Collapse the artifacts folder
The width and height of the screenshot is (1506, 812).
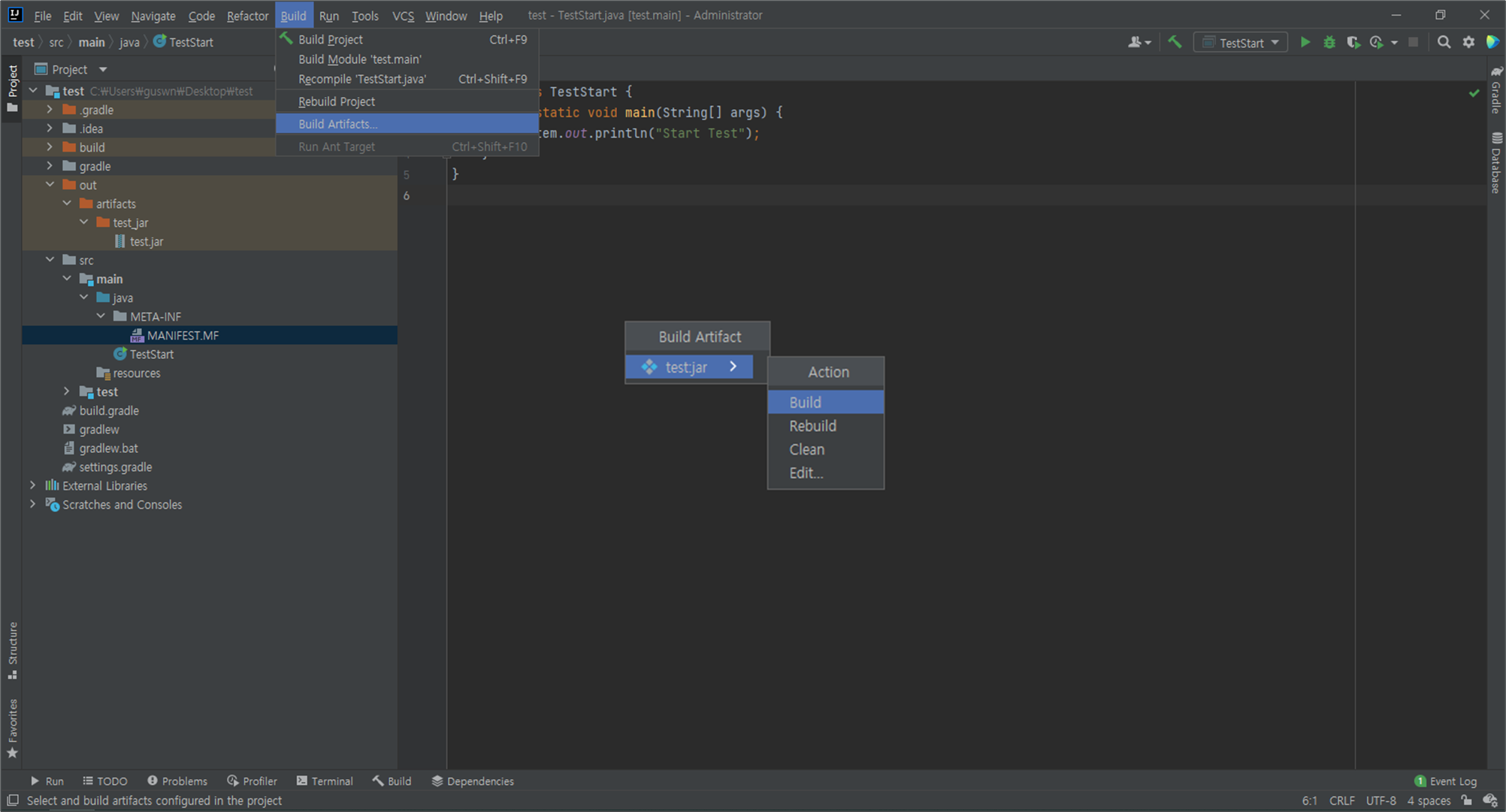pos(67,204)
